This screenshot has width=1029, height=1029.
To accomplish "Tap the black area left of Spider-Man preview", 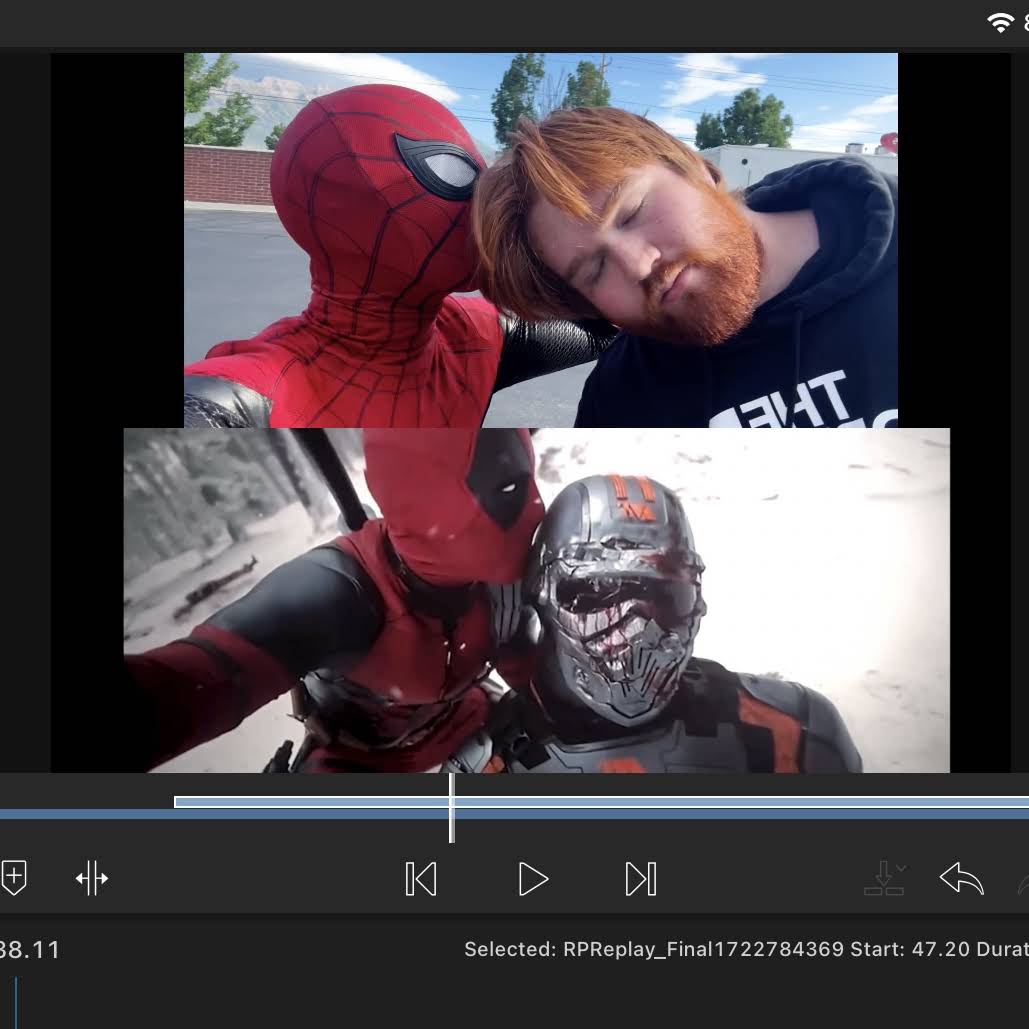I will [117, 240].
